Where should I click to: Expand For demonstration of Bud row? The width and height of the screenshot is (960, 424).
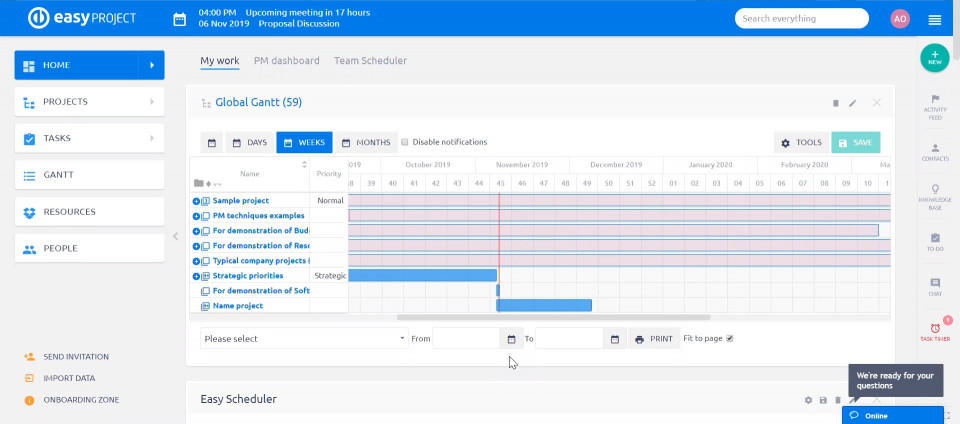click(x=197, y=231)
